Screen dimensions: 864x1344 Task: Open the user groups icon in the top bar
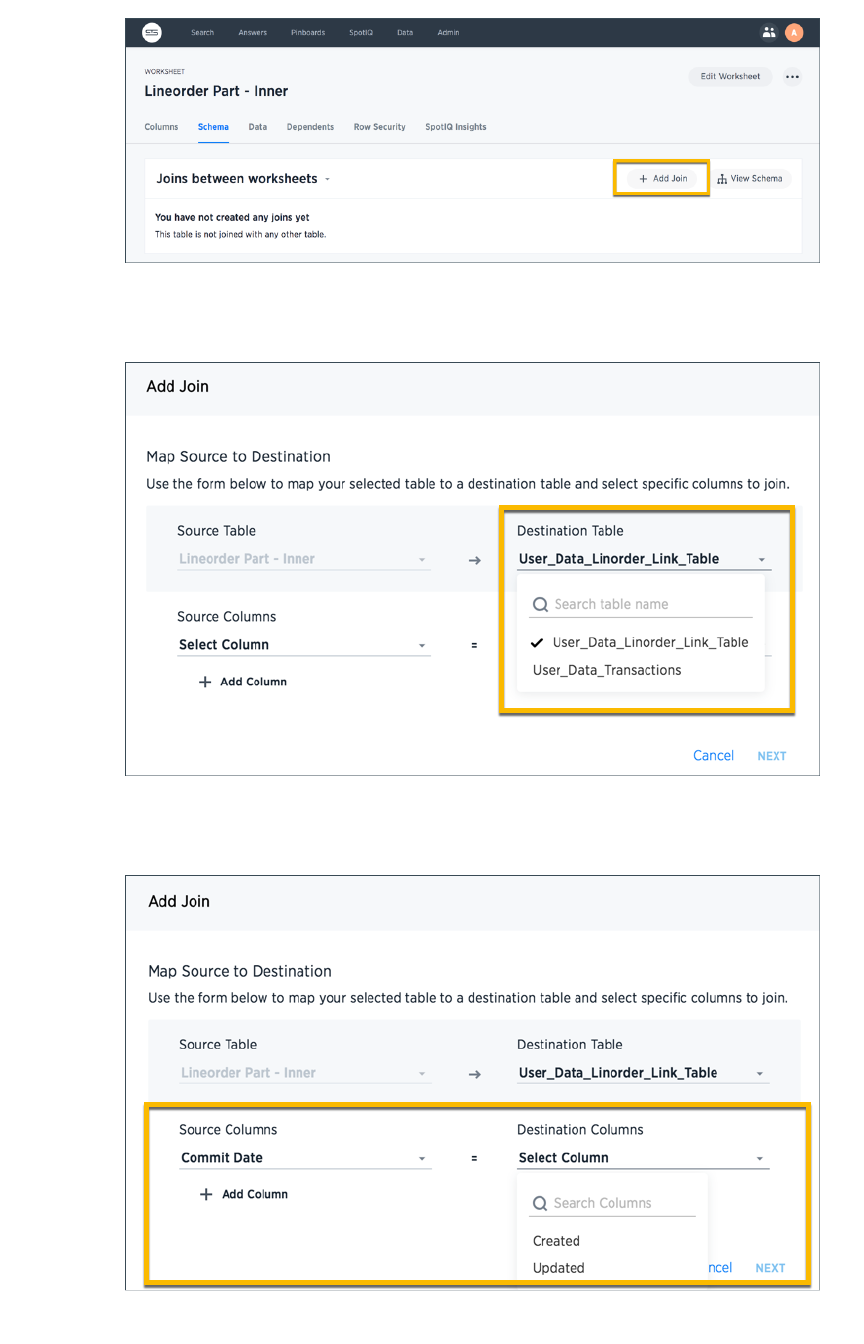pos(768,32)
